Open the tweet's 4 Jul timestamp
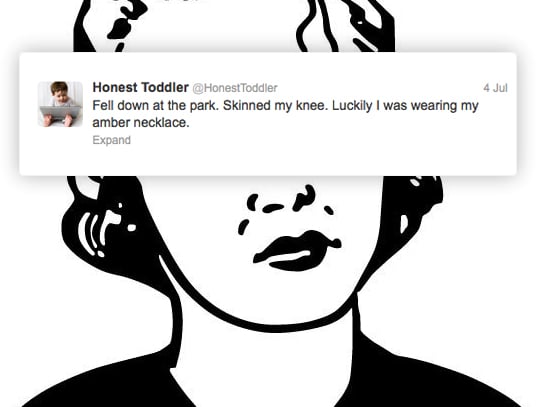The height and width of the screenshot is (407, 541). pyautogui.click(x=495, y=88)
